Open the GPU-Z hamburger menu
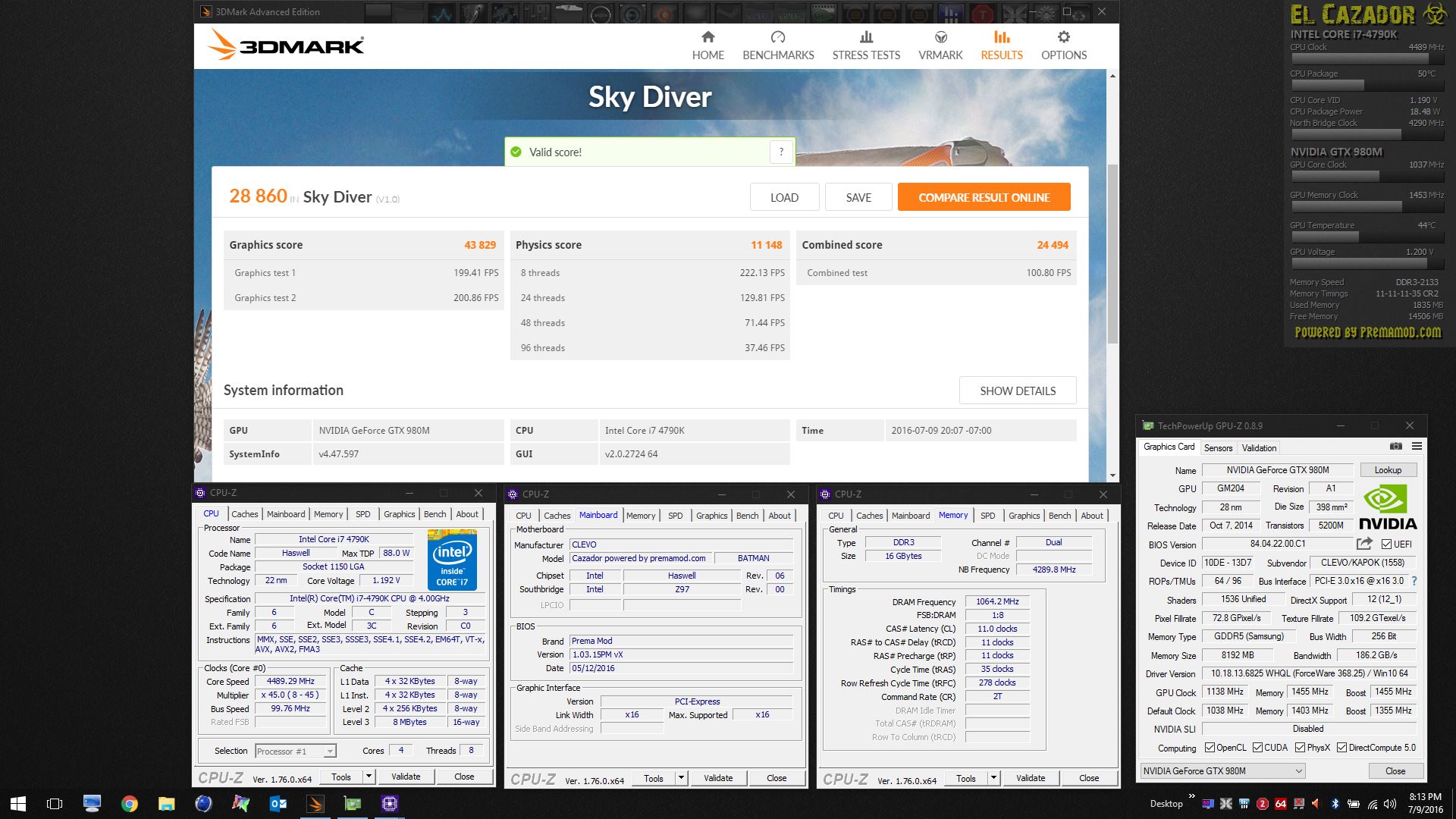The image size is (1456, 819). pyautogui.click(x=1417, y=447)
